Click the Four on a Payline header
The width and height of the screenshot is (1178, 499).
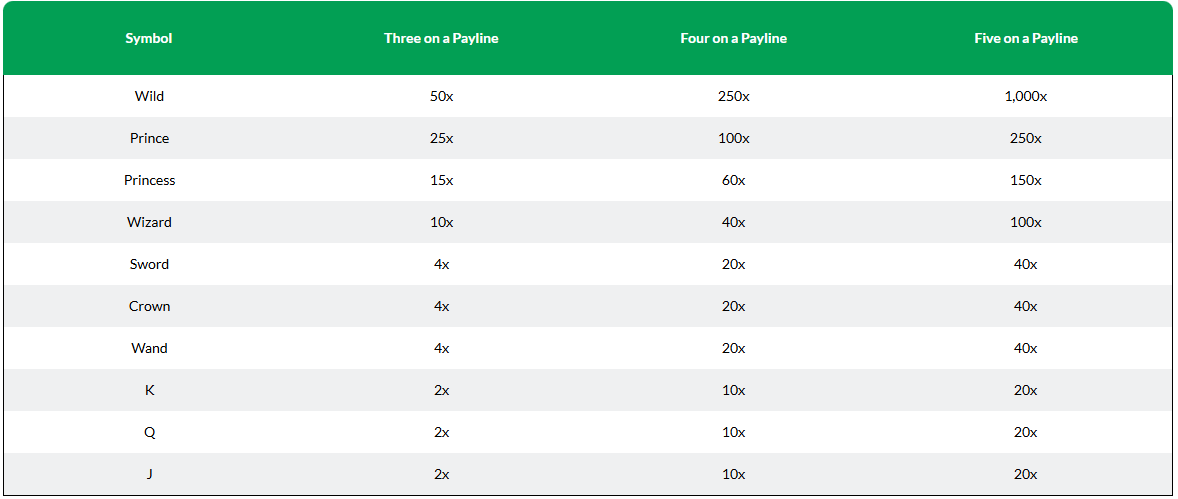[x=733, y=38]
